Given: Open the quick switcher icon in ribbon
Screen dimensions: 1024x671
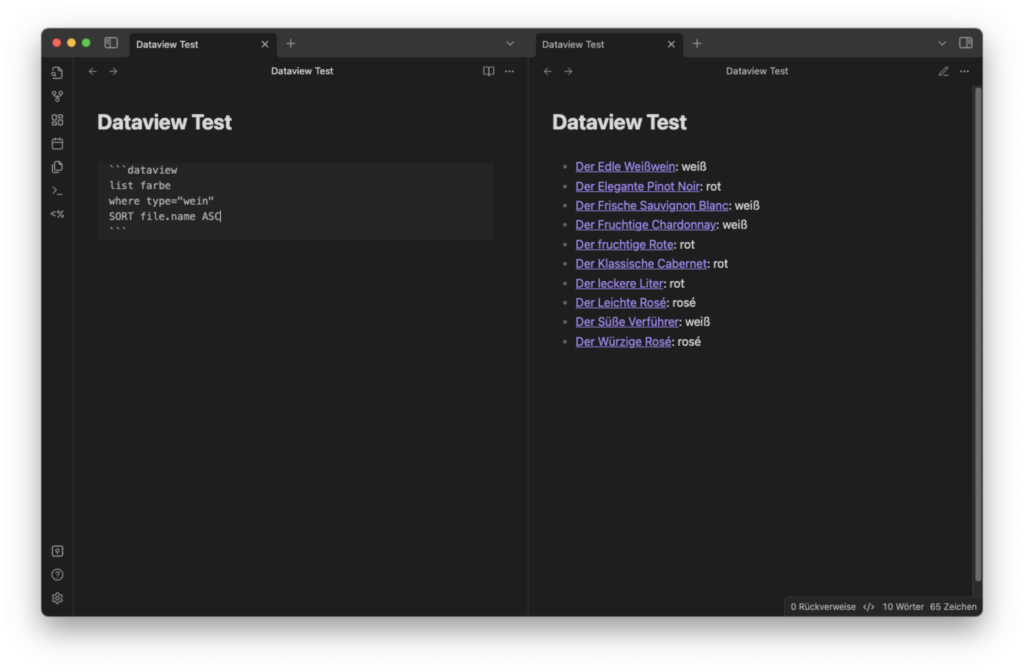Looking at the screenshot, I should click(x=57, y=73).
